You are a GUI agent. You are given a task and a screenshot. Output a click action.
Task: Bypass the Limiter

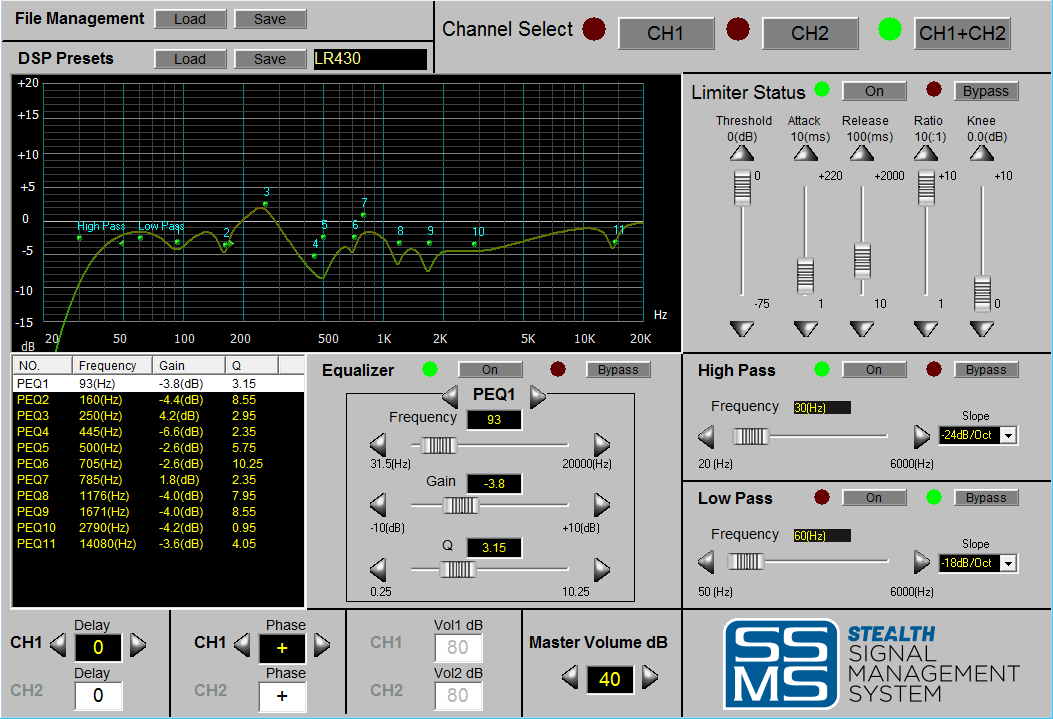pyautogui.click(x=985, y=91)
